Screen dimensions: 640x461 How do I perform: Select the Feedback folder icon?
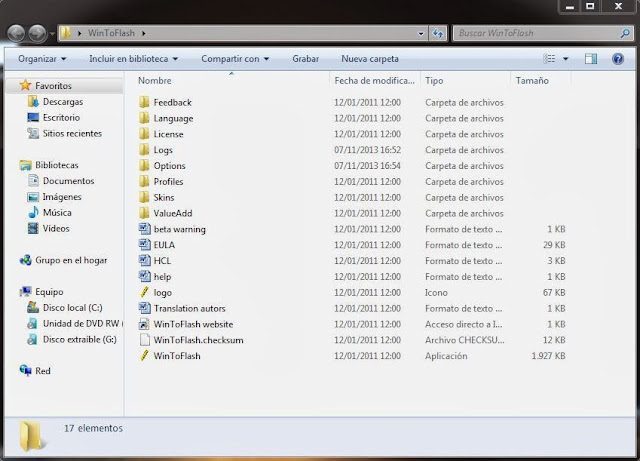144,102
